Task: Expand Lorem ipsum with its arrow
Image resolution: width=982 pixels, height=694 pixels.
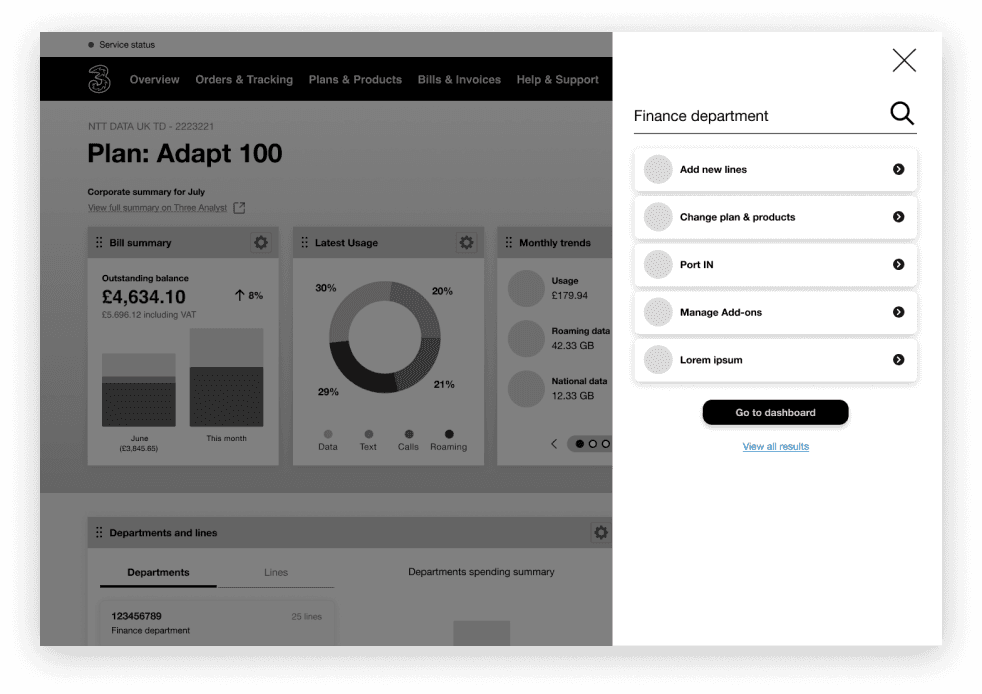Action: (898, 360)
